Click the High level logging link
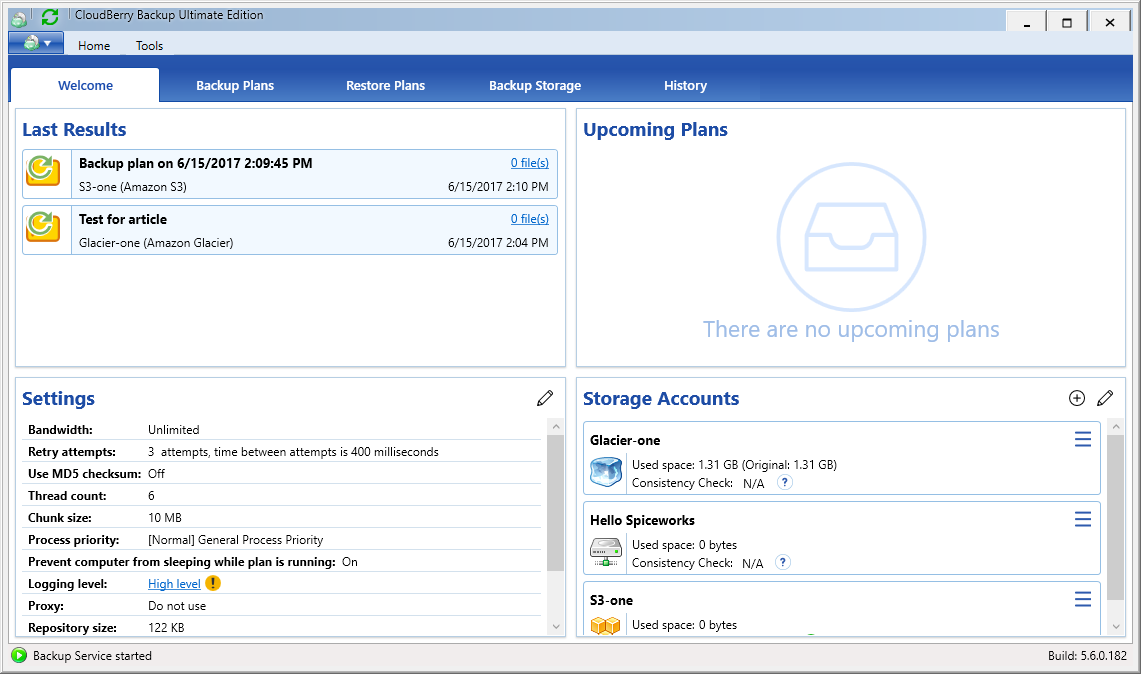The height and width of the screenshot is (674, 1141). click(x=174, y=584)
